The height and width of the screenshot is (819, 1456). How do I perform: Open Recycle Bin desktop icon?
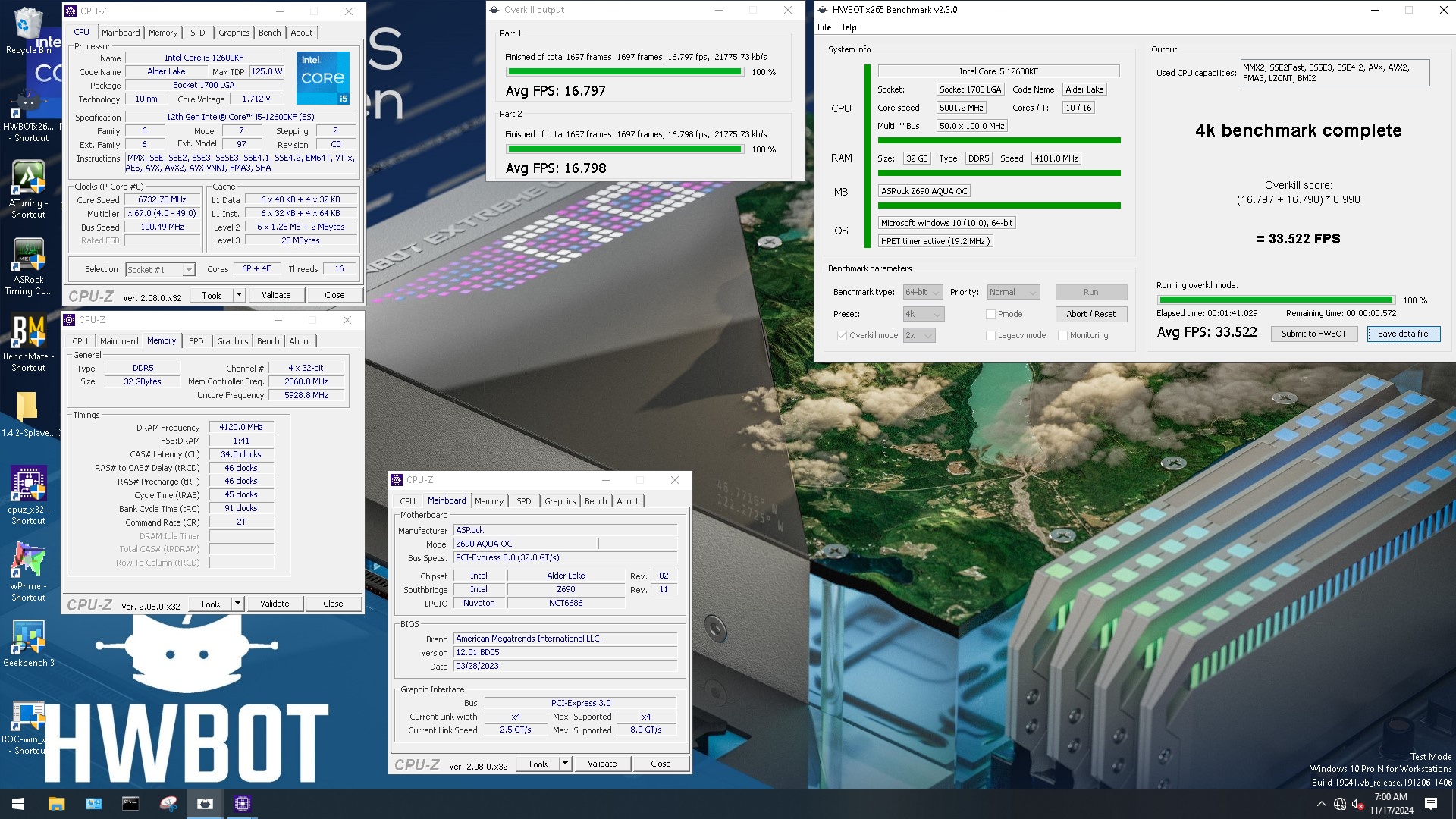point(28,30)
